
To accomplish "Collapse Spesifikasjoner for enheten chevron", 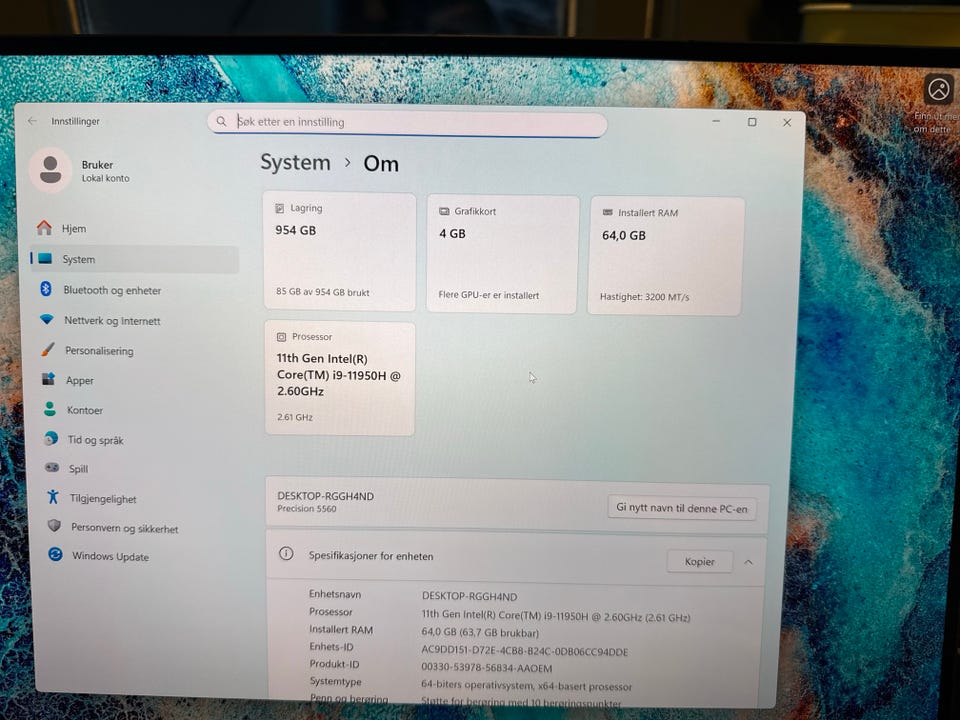I will tap(748, 562).
